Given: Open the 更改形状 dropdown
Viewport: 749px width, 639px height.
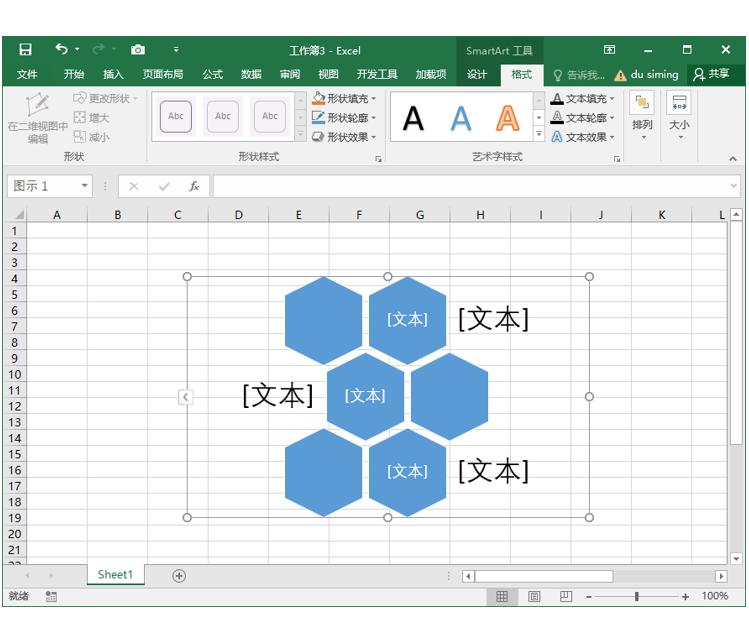Looking at the screenshot, I should pos(106,98).
